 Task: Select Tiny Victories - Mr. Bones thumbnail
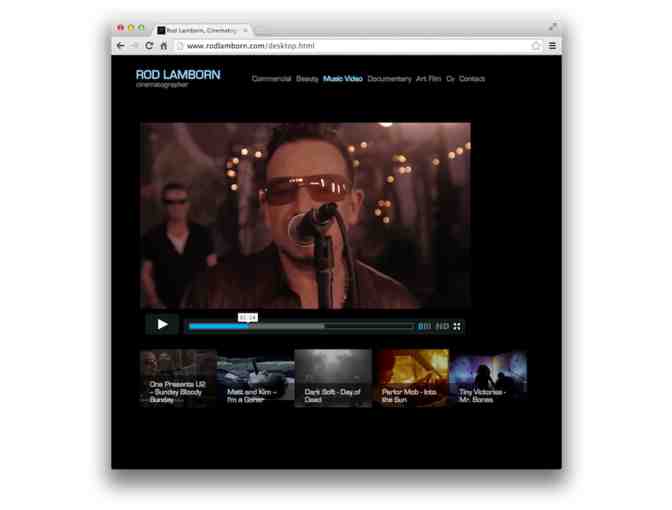(x=487, y=378)
